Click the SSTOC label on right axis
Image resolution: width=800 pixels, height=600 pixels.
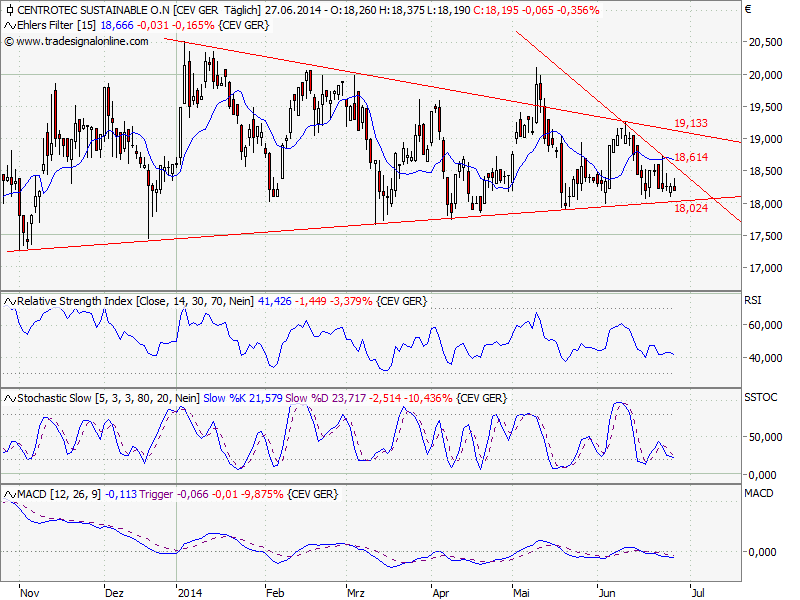tap(760, 397)
